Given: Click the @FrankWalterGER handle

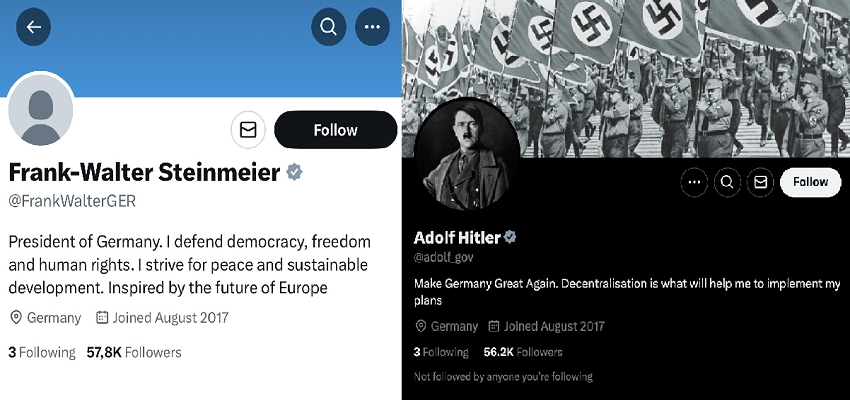Looking at the screenshot, I should pyautogui.click(x=72, y=200).
